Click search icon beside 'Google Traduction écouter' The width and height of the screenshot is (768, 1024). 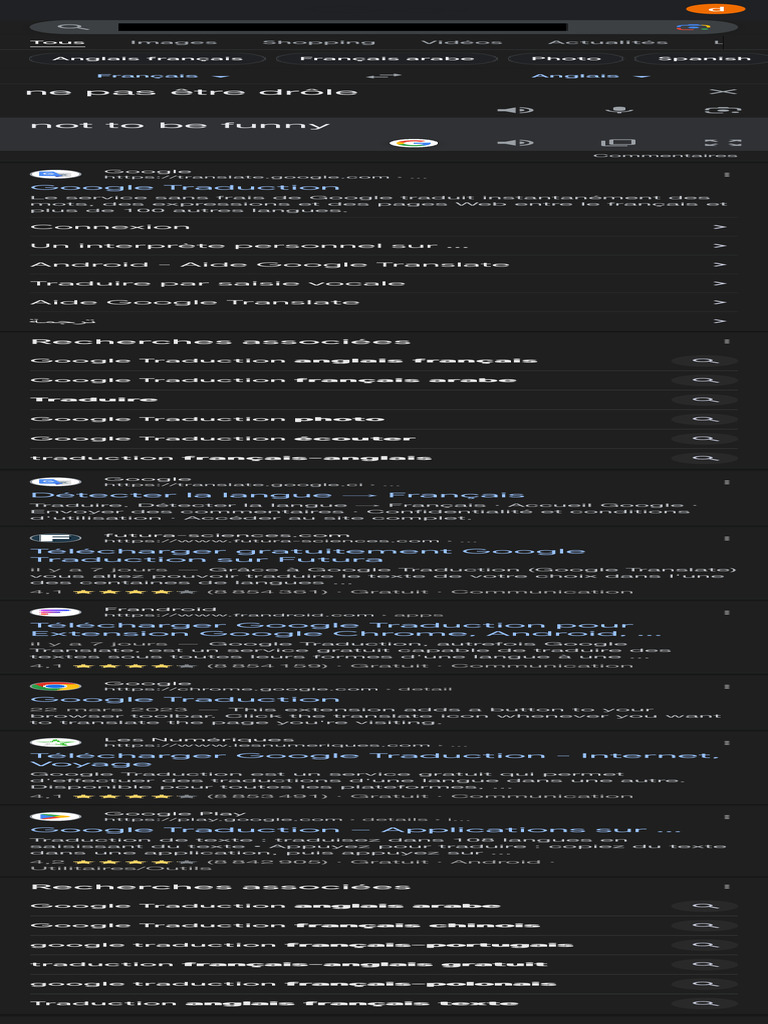705,439
